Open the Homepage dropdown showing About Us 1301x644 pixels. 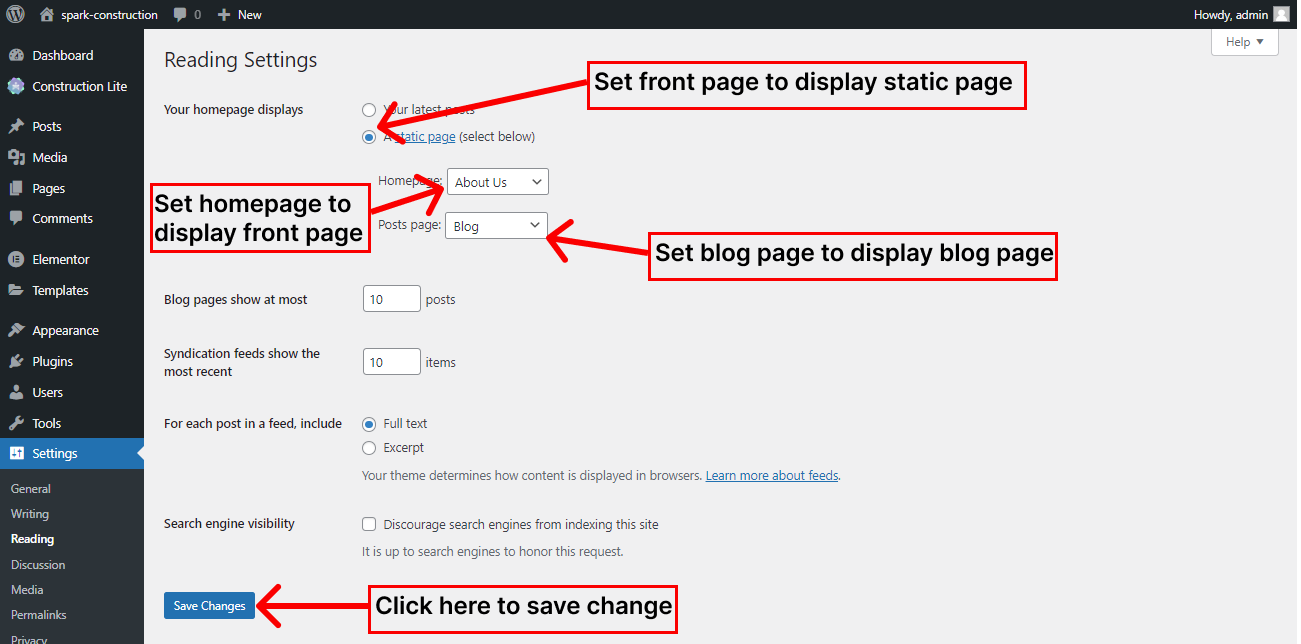[497, 182]
